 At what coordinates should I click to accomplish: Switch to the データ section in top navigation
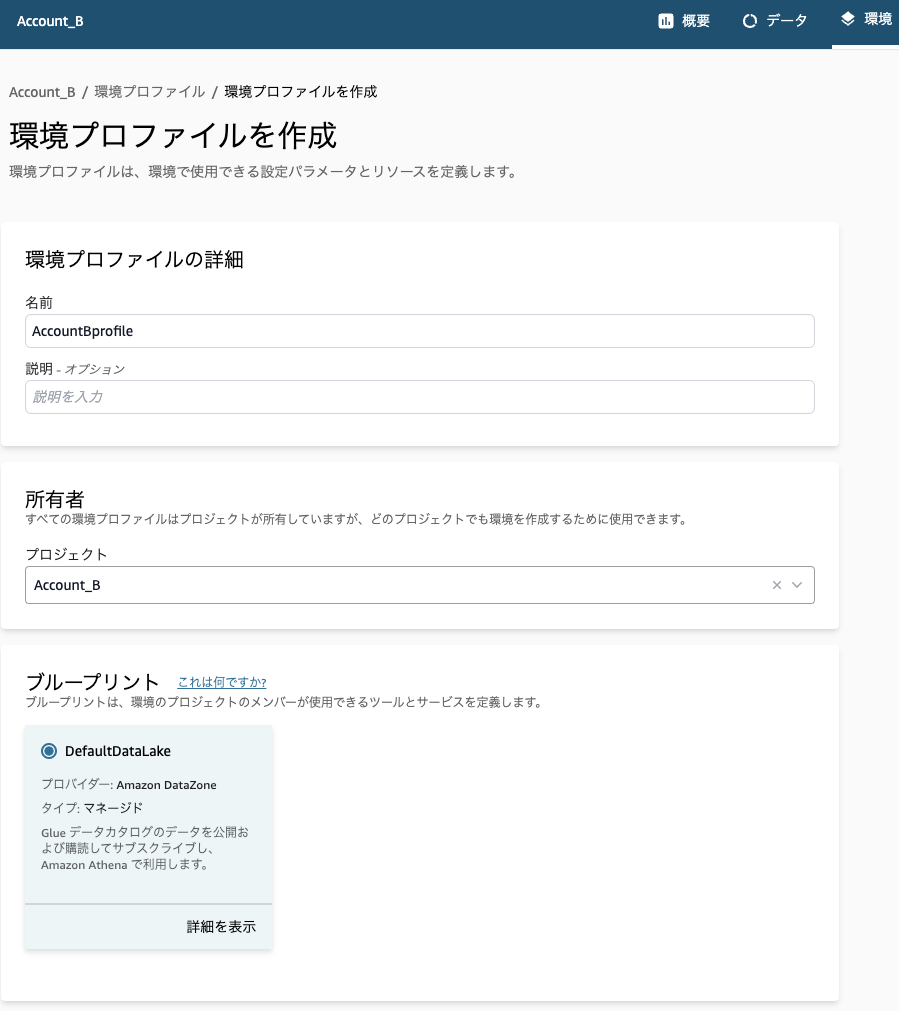click(776, 20)
